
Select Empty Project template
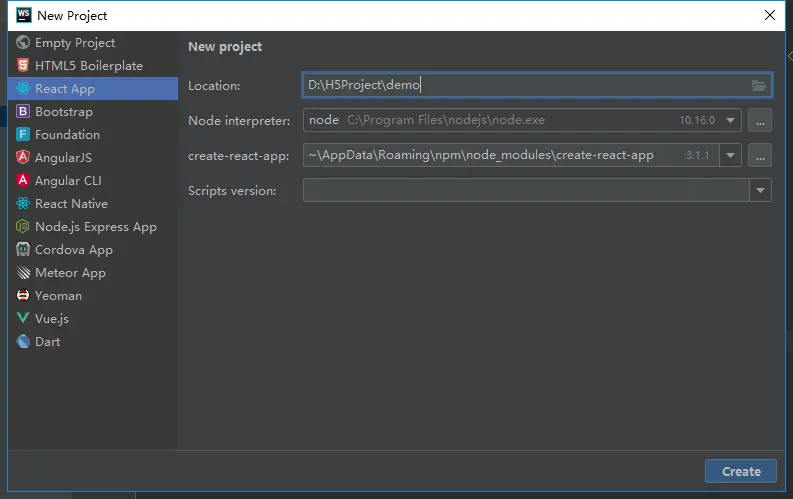(x=93, y=42)
